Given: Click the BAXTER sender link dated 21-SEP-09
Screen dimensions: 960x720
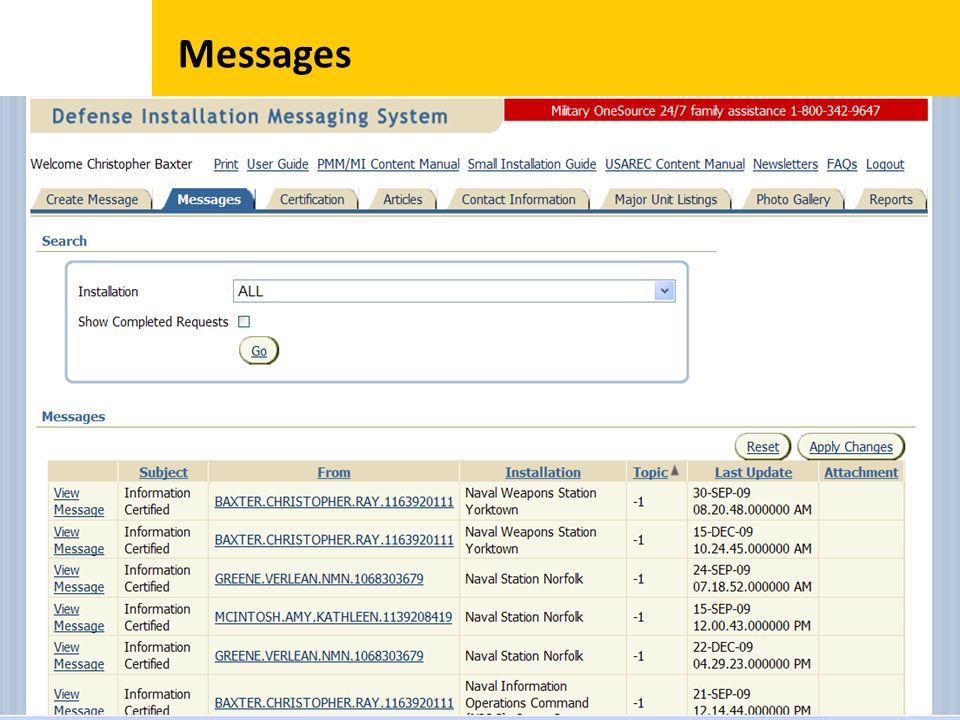Looking at the screenshot, I should click(x=334, y=703).
